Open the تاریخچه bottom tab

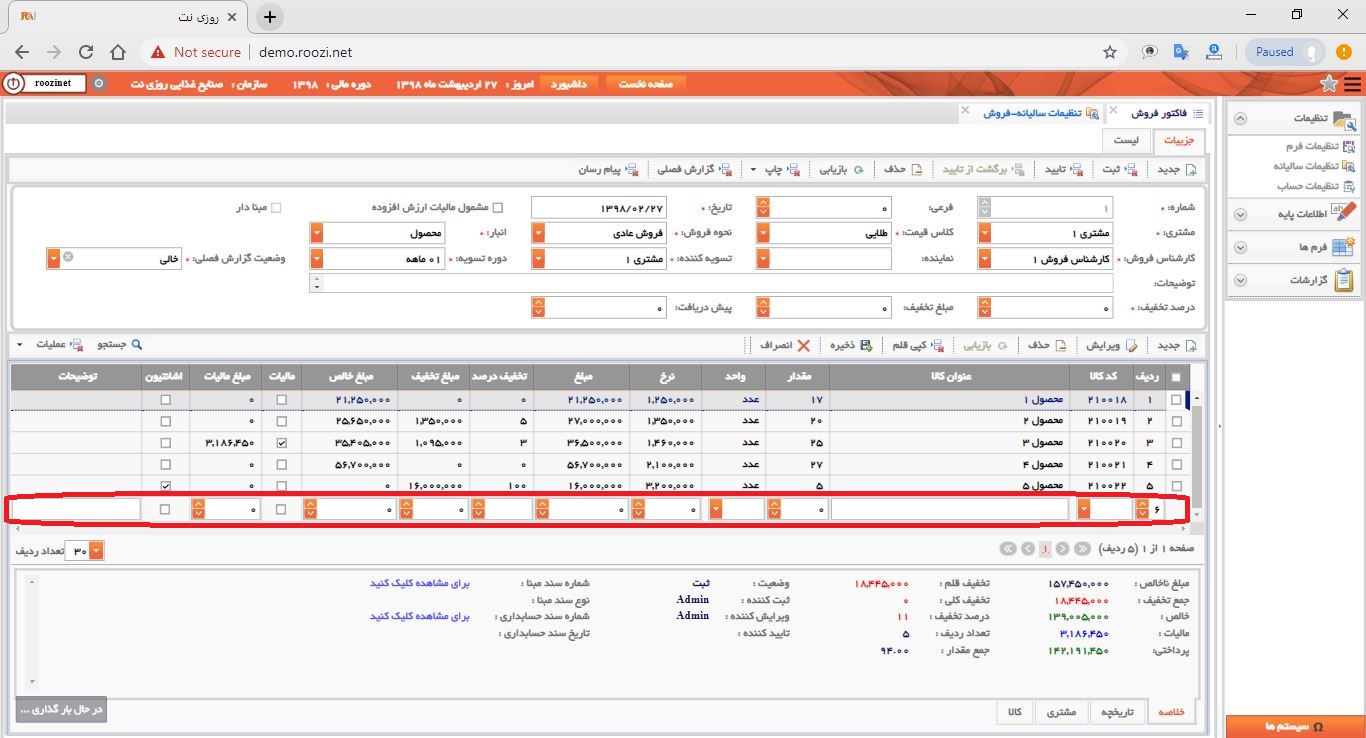tap(1116, 712)
